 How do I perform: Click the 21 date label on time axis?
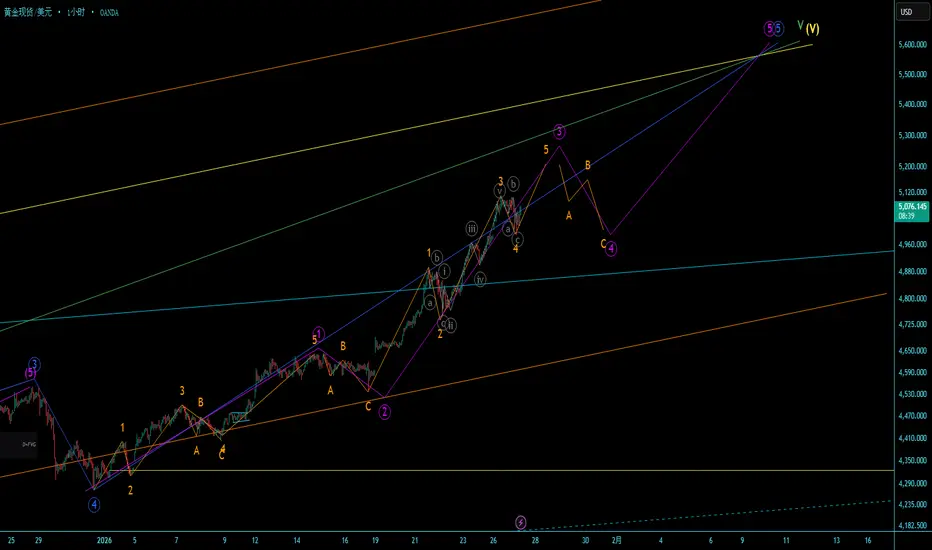(x=415, y=540)
